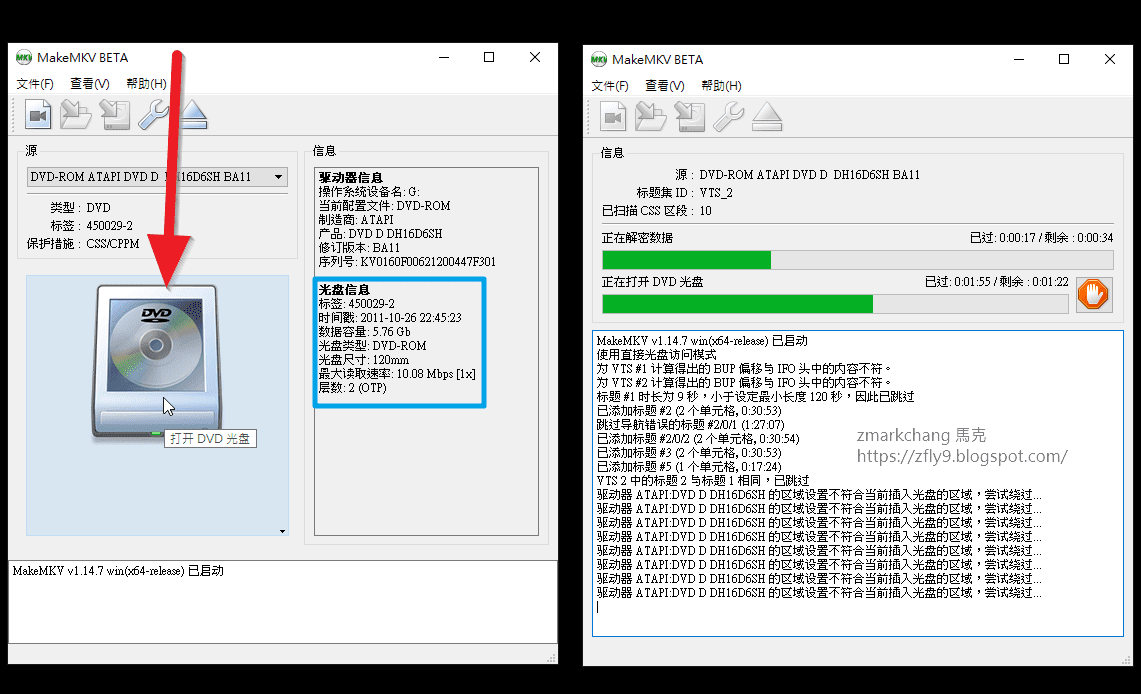Screen dimensions: 1141x694
Task: Click the log text area in left window
Action: coord(282,602)
